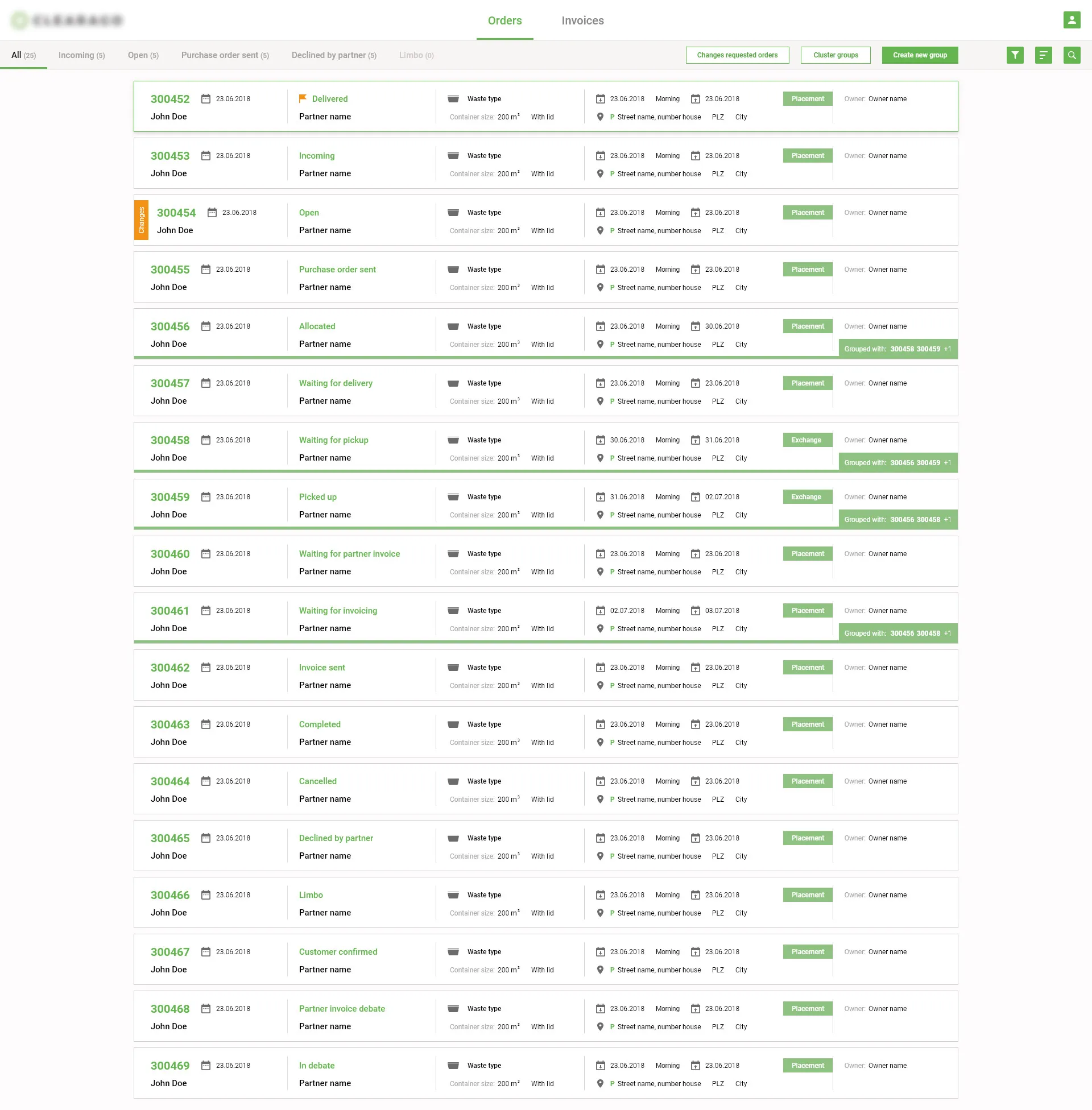This screenshot has width=1092, height=1110.
Task: Open the user profile icon
Action: point(1072,20)
